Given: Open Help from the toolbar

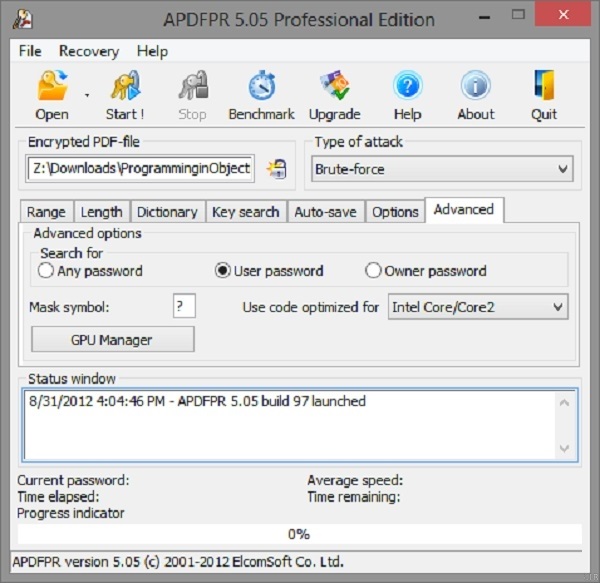Looking at the screenshot, I should pos(407,87).
